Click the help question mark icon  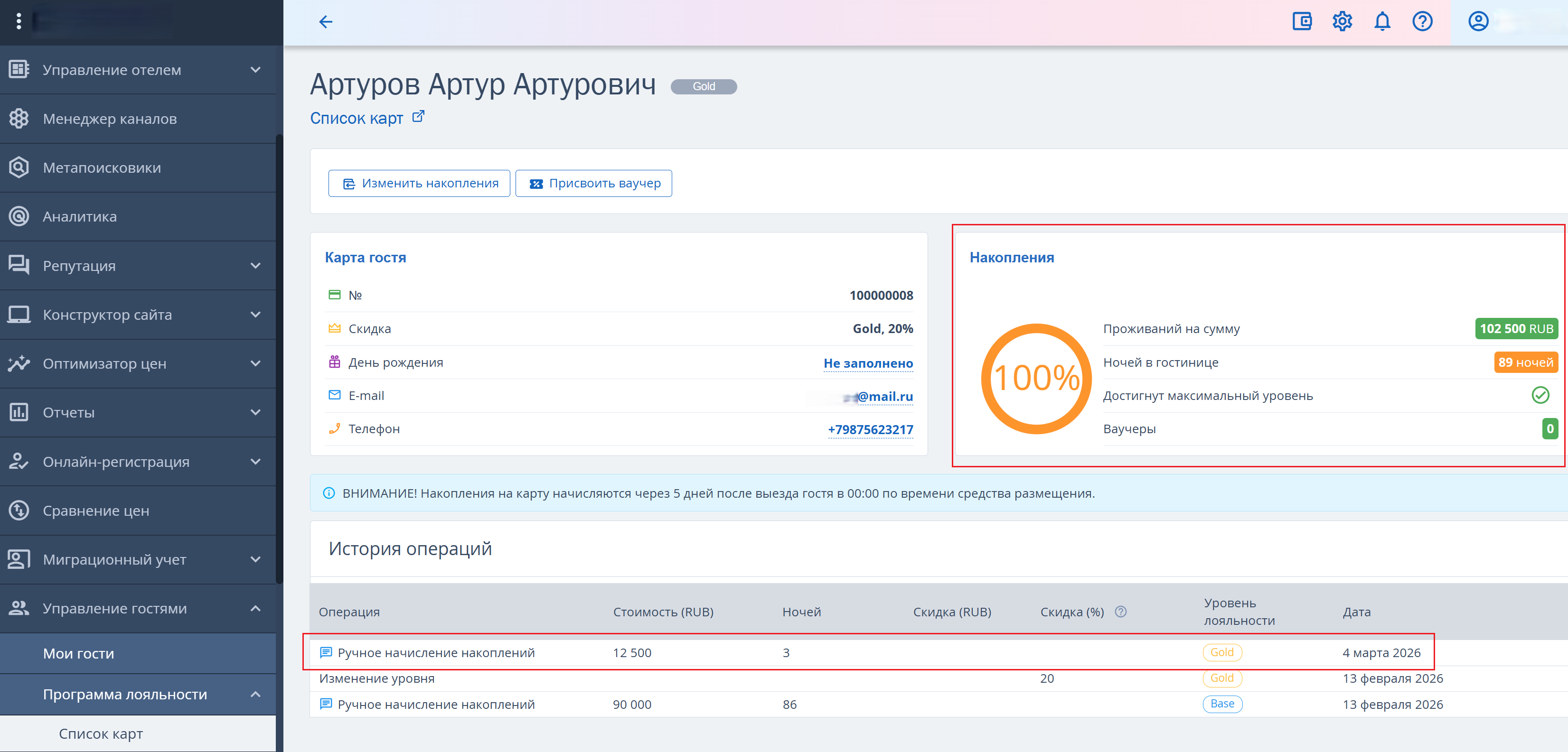tap(1422, 22)
